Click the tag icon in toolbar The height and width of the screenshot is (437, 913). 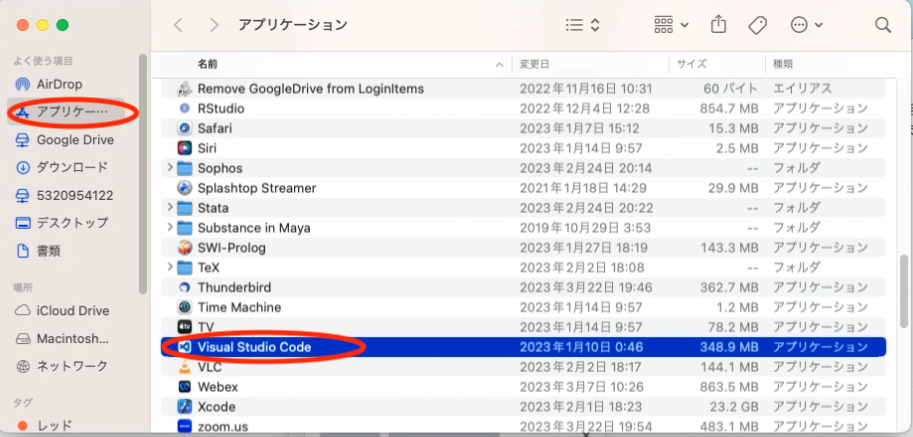point(757,24)
